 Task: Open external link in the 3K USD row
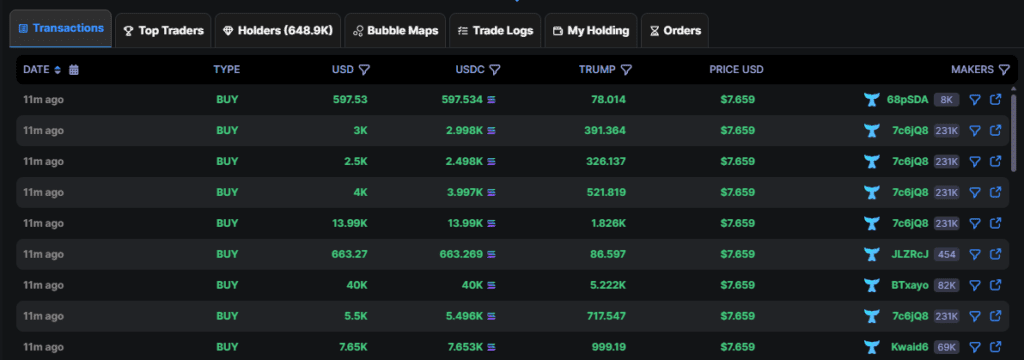pos(995,131)
